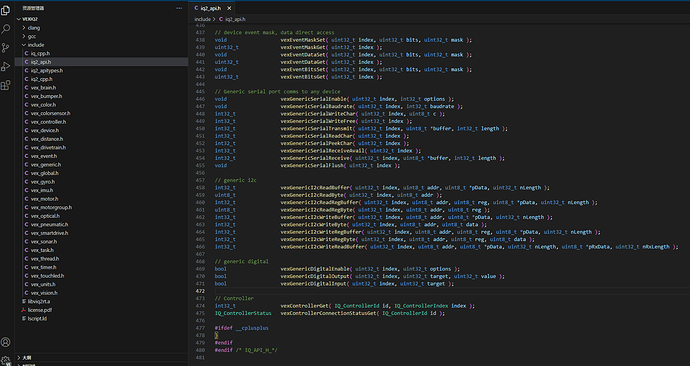This screenshot has width=690, height=366.
Task: Collapse the VEXIQ2 root folder
Action: tap(18, 19)
